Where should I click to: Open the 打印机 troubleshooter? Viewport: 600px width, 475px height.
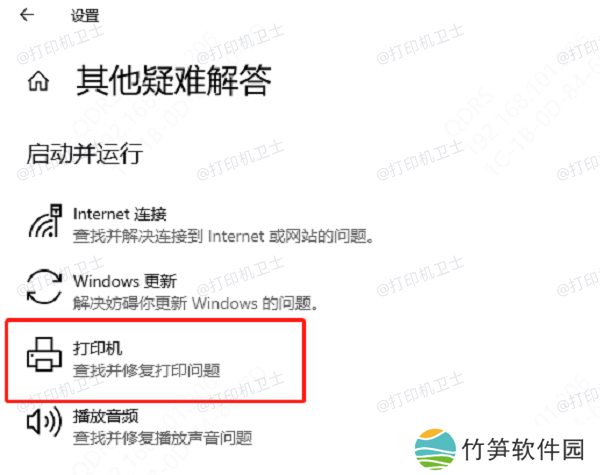(98, 349)
